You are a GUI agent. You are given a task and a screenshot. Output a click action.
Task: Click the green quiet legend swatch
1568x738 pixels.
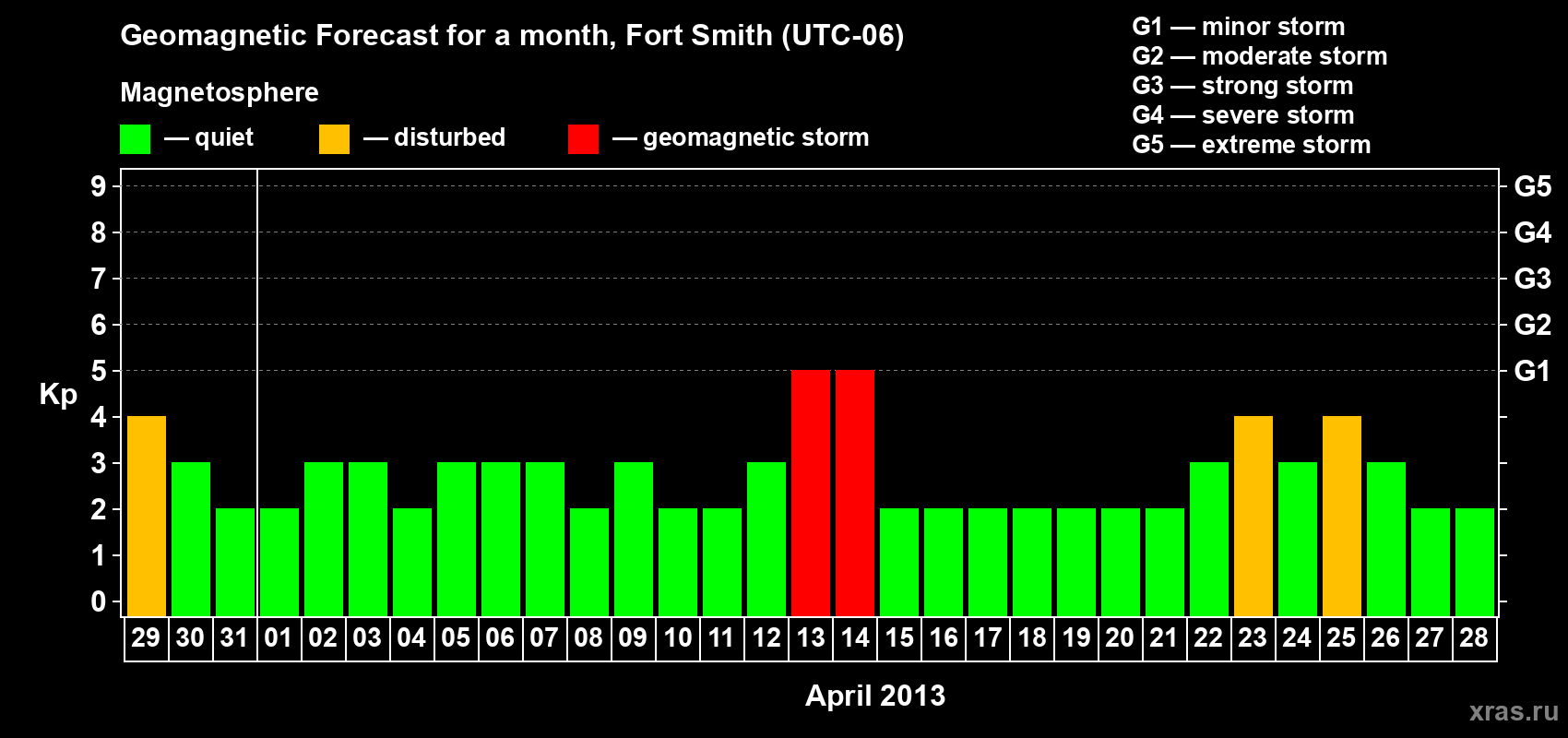point(135,139)
